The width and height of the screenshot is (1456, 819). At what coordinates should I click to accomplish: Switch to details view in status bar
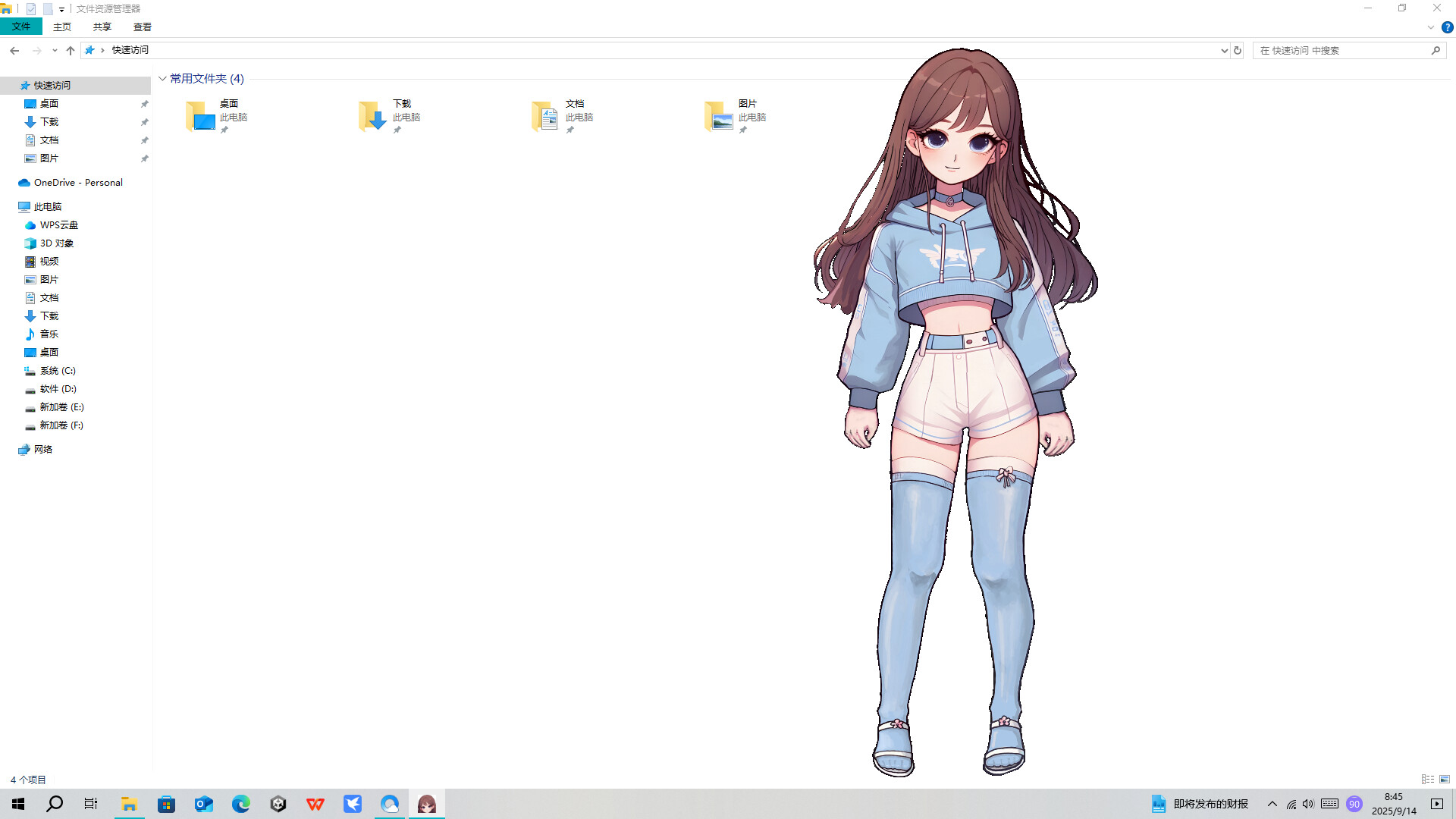coord(1429,779)
